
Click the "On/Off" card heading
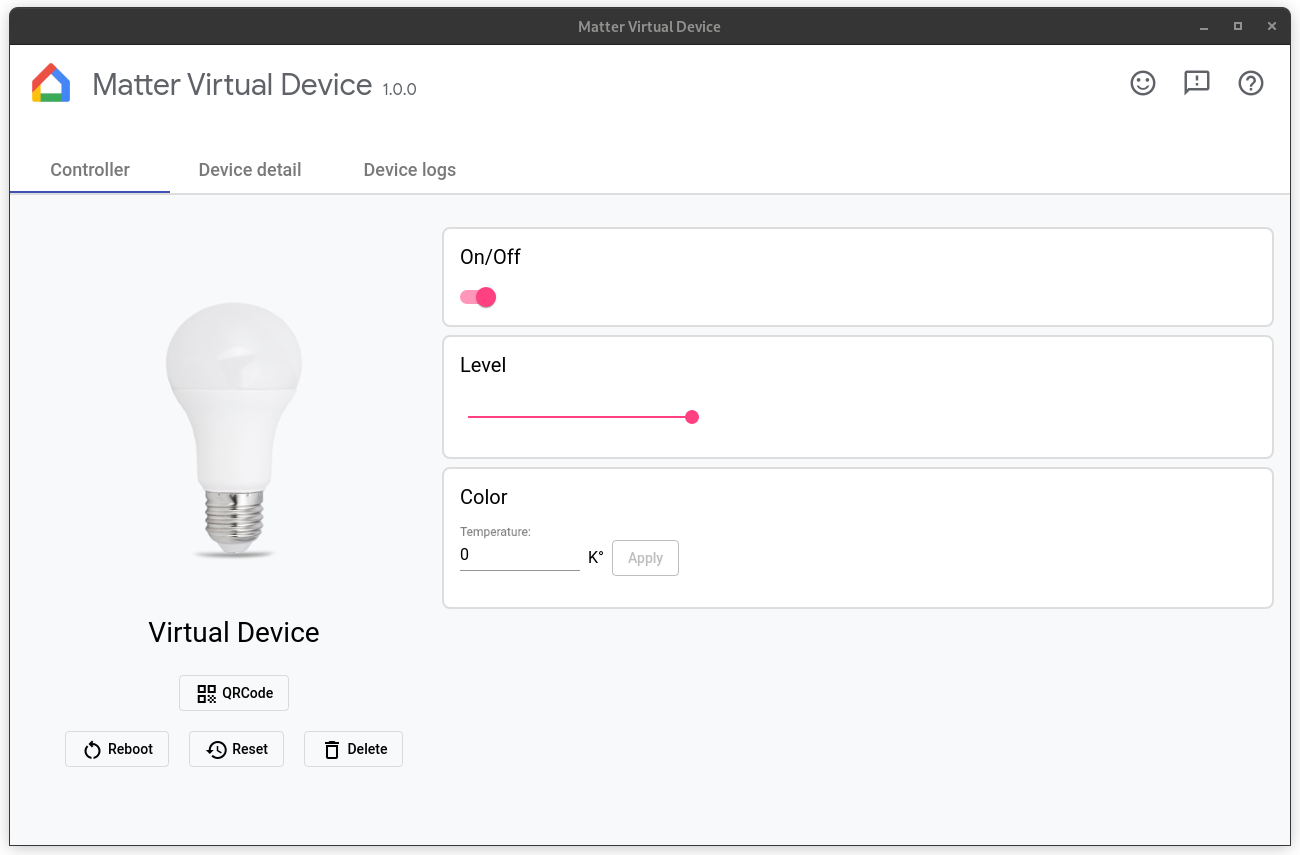click(490, 257)
